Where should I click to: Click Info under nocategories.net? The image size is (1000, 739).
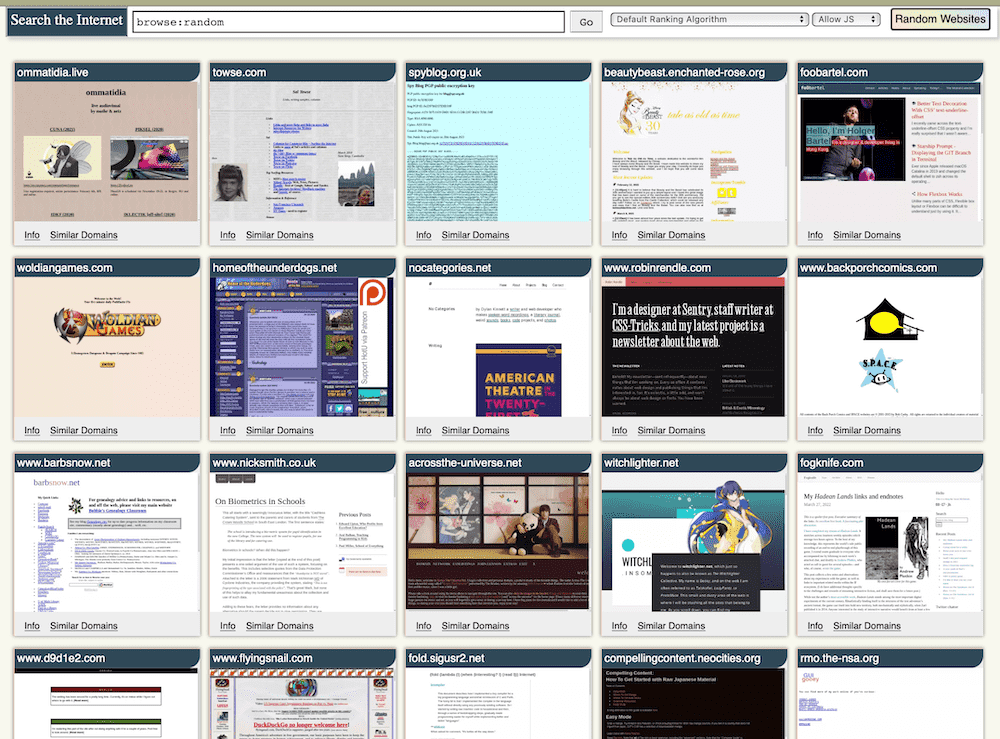pyautogui.click(x=423, y=430)
